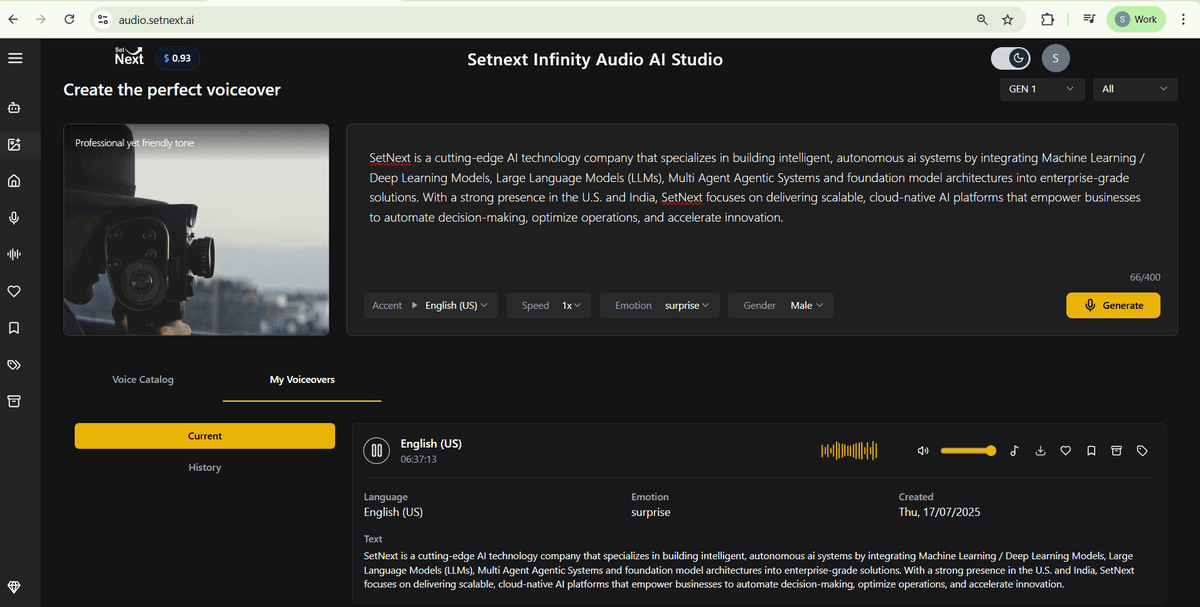
Task: Open the diamond premium sidebar icon
Action: 14,587
